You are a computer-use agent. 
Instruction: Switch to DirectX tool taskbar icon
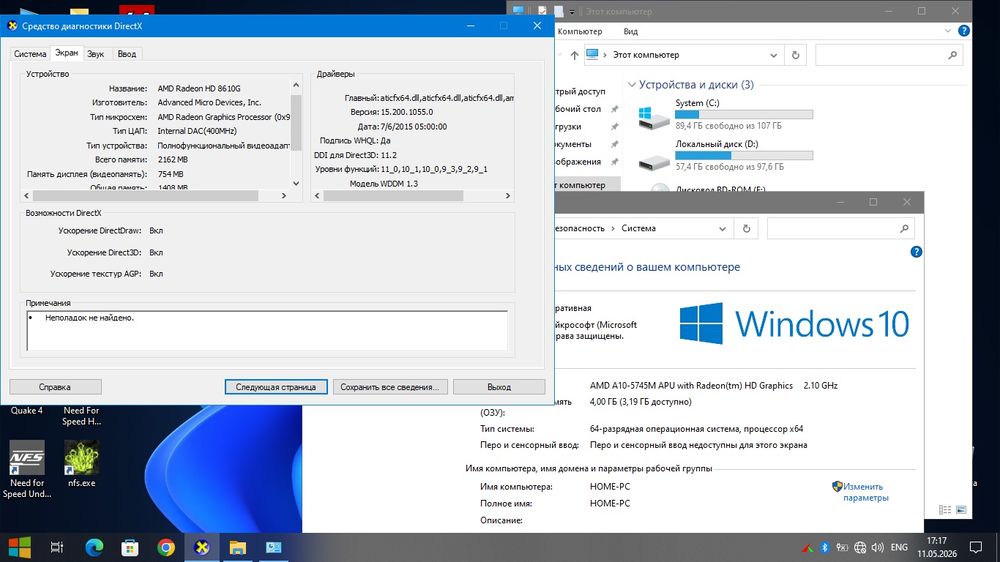pyautogui.click(x=202, y=547)
